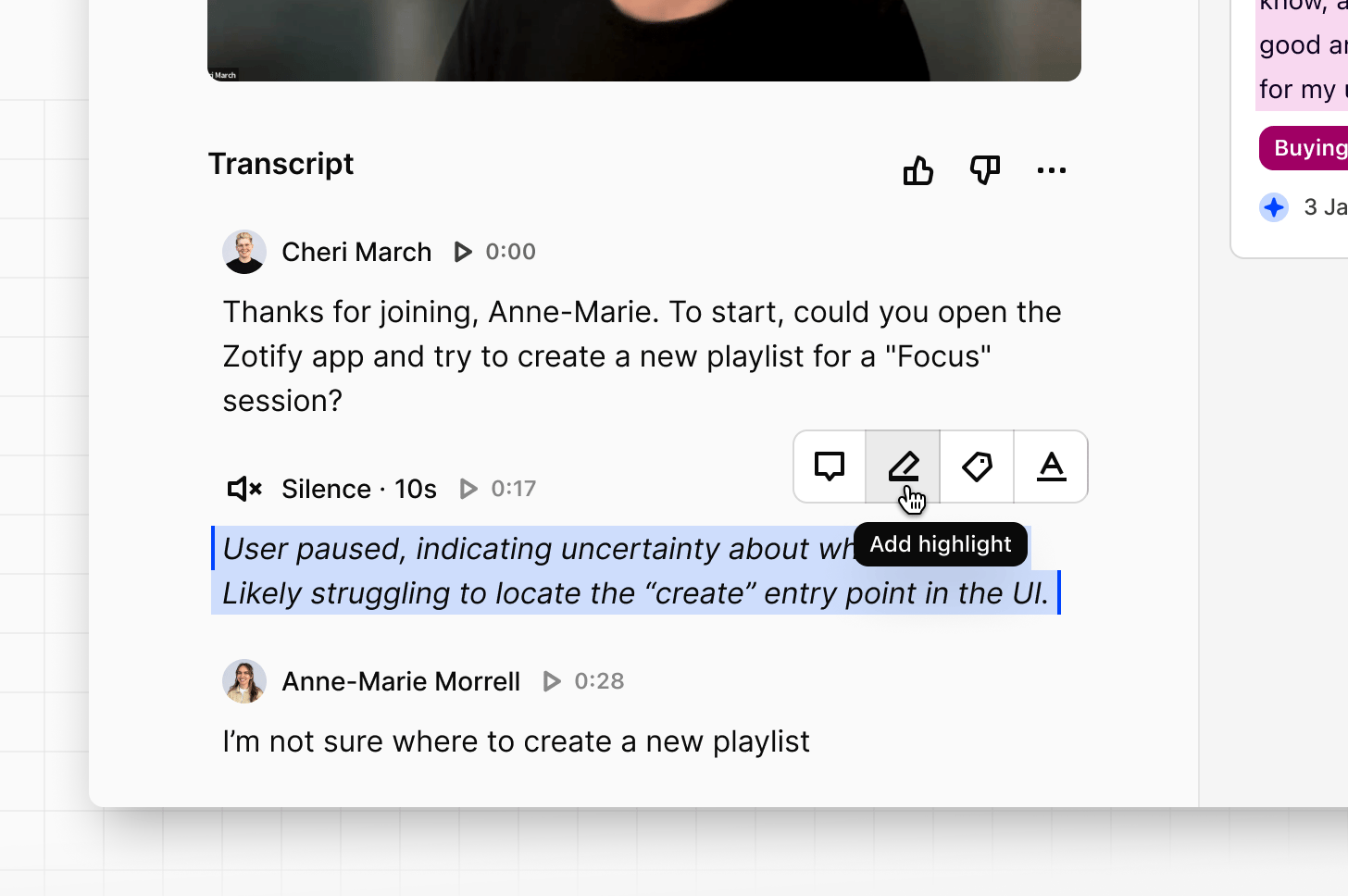Click the speaker name "Anne-Marie Morrell"
Screen dimensions: 1348x896
coord(401,681)
